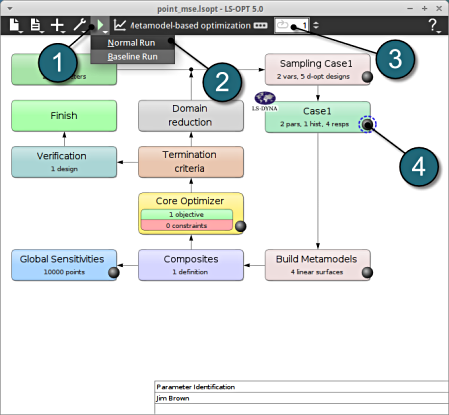This screenshot has height=415, width=449.
Task: Maximize the LS-OPT window
Action: coord(424,8)
